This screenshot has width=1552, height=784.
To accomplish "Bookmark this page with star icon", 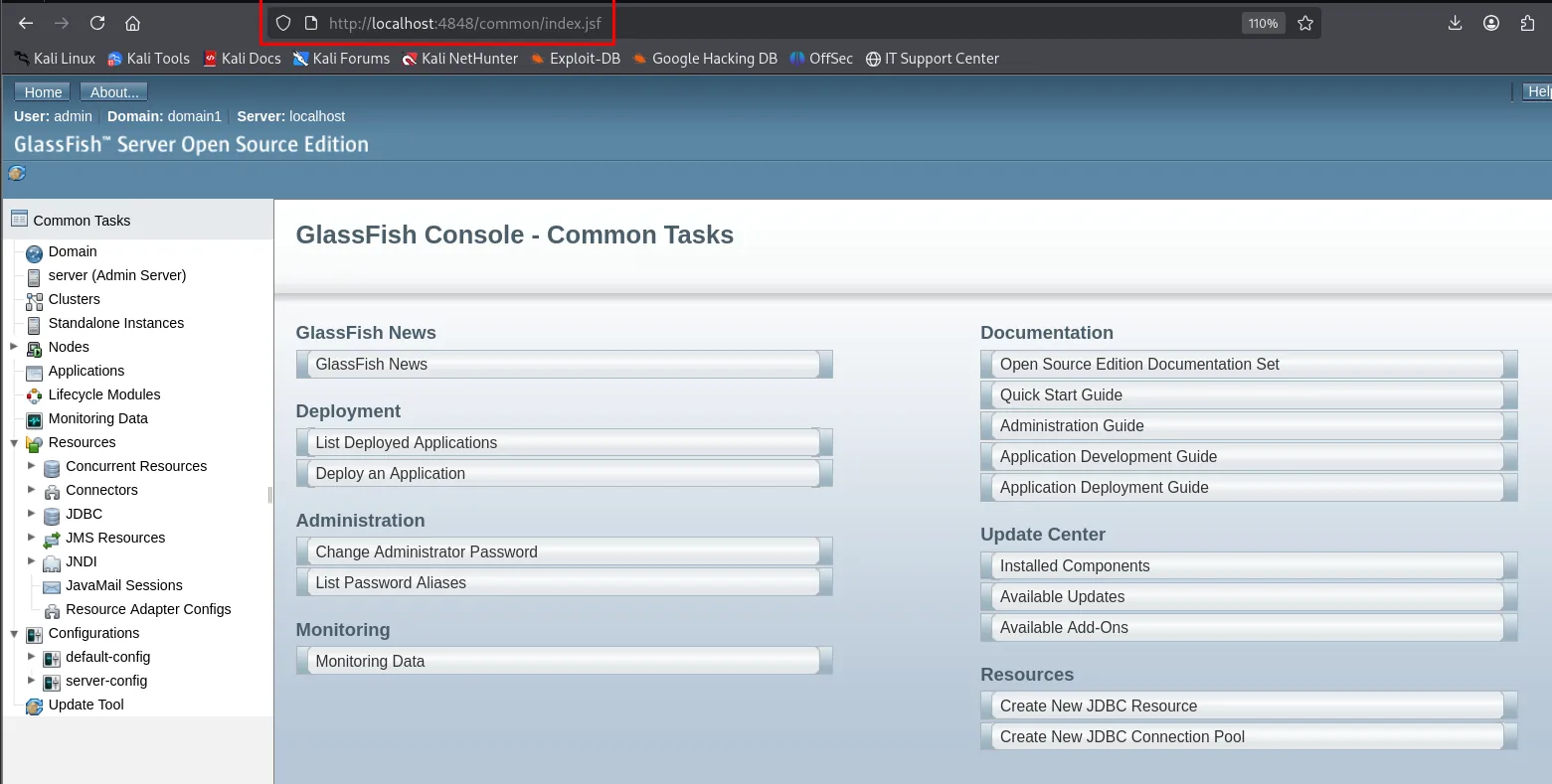I will pyautogui.click(x=1305, y=23).
